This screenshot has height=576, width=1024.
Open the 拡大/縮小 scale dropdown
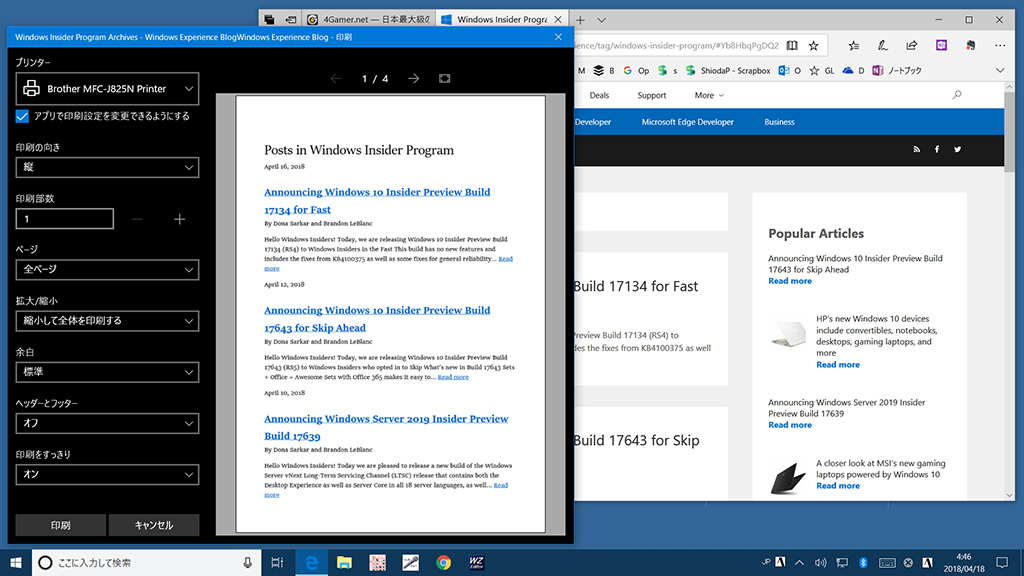pyautogui.click(x=107, y=321)
